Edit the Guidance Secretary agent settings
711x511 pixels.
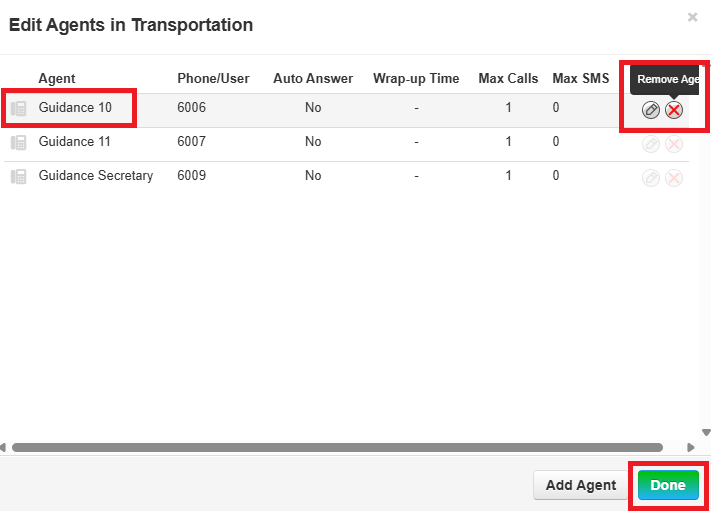pyautogui.click(x=651, y=178)
